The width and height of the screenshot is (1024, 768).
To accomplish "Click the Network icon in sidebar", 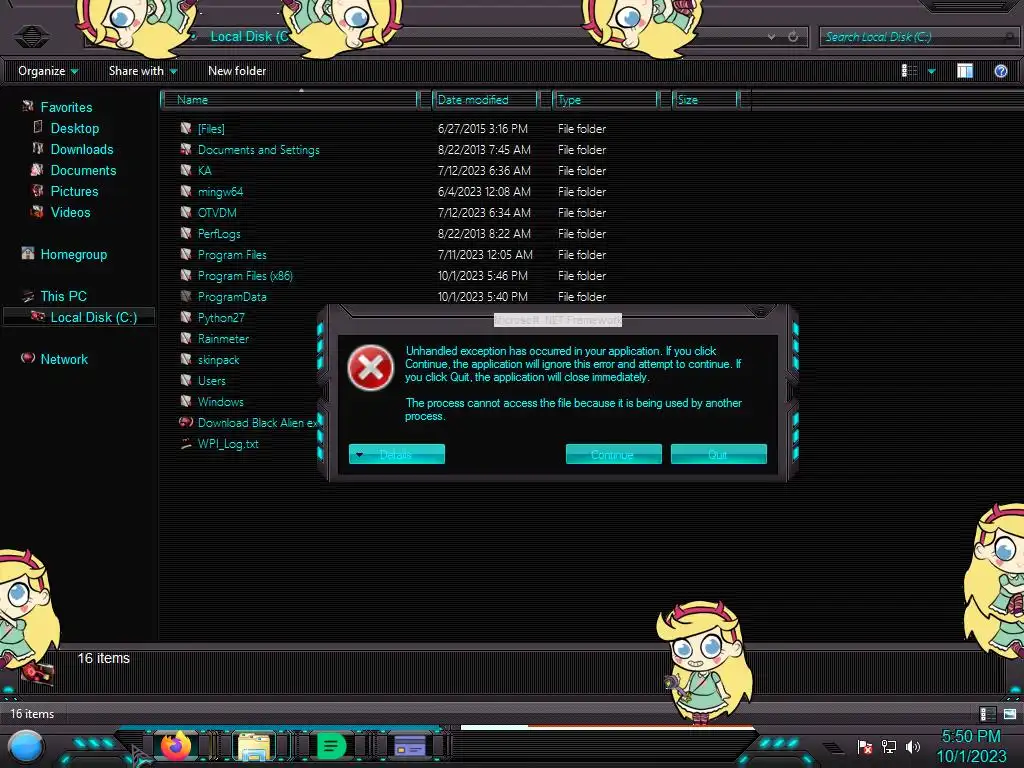I will (28, 358).
